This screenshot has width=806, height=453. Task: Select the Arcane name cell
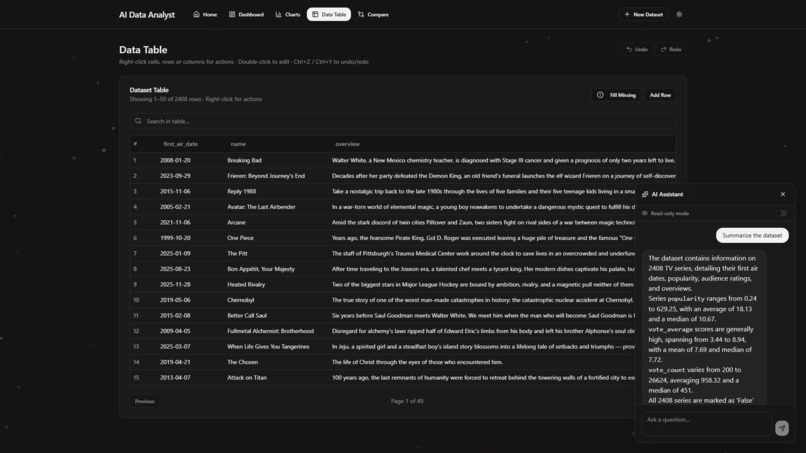[236, 222]
